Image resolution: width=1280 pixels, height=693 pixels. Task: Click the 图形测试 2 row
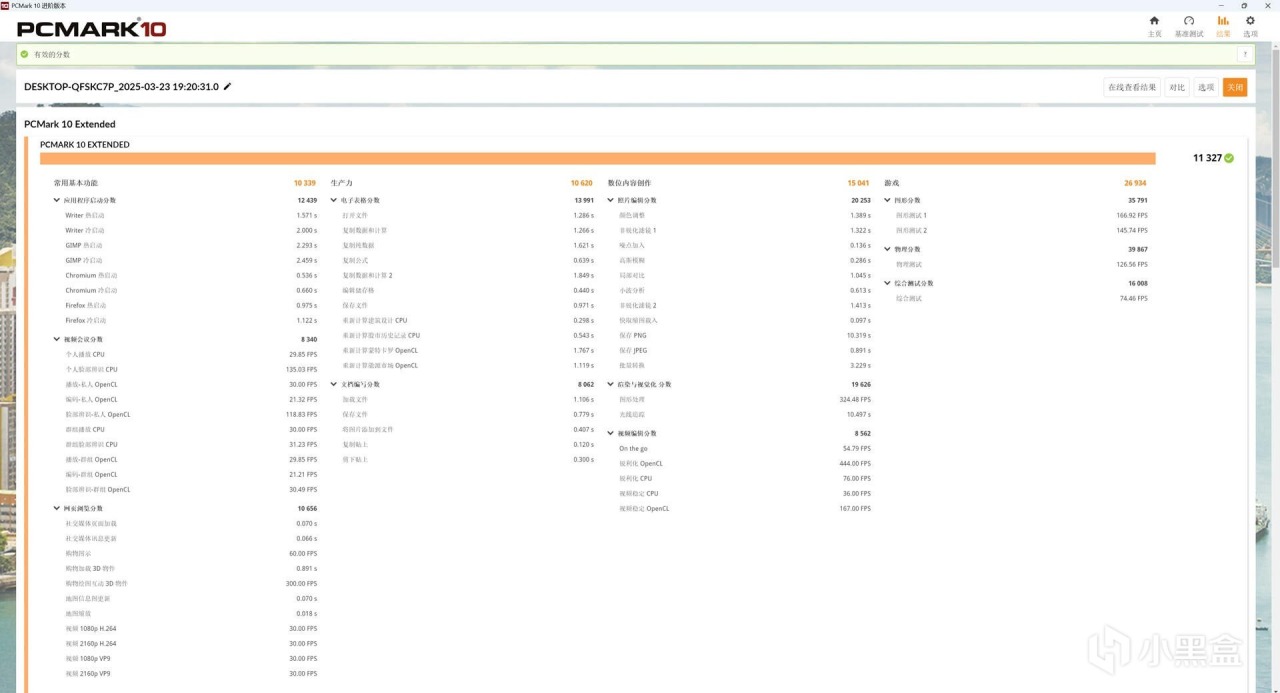[x=1022, y=230]
